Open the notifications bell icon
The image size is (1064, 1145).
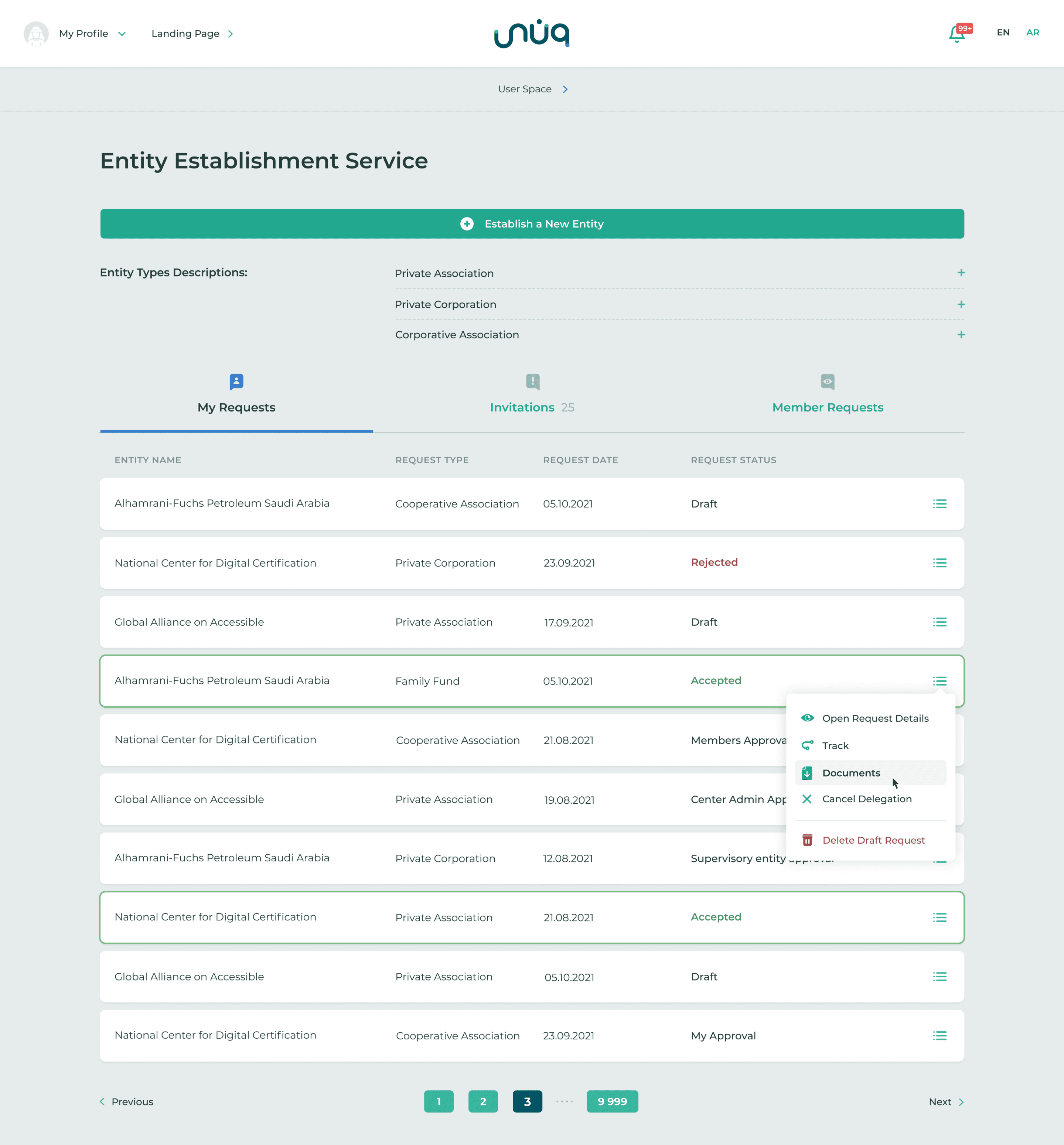(x=957, y=34)
